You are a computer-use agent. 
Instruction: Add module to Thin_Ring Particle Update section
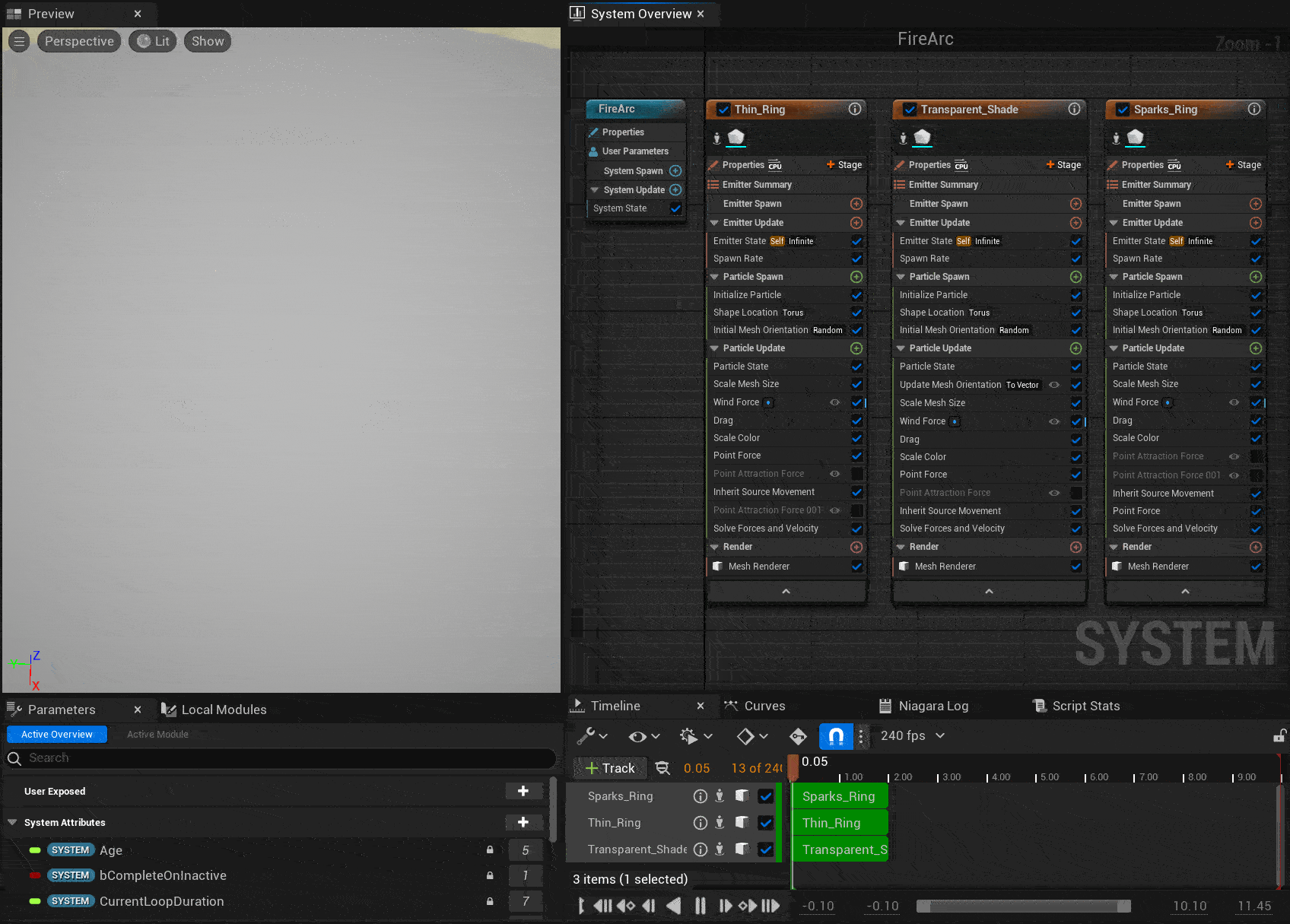[x=856, y=348]
